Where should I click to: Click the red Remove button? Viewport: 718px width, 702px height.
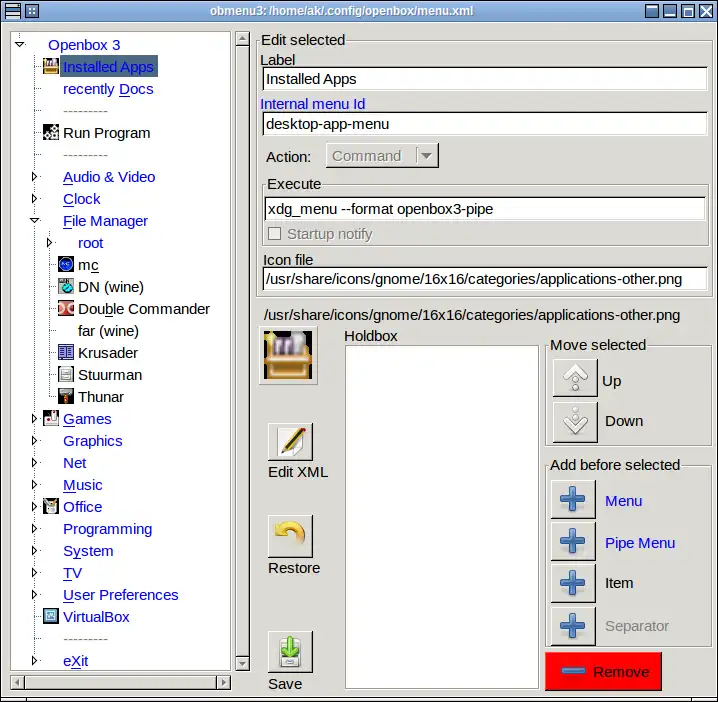(x=603, y=671)
